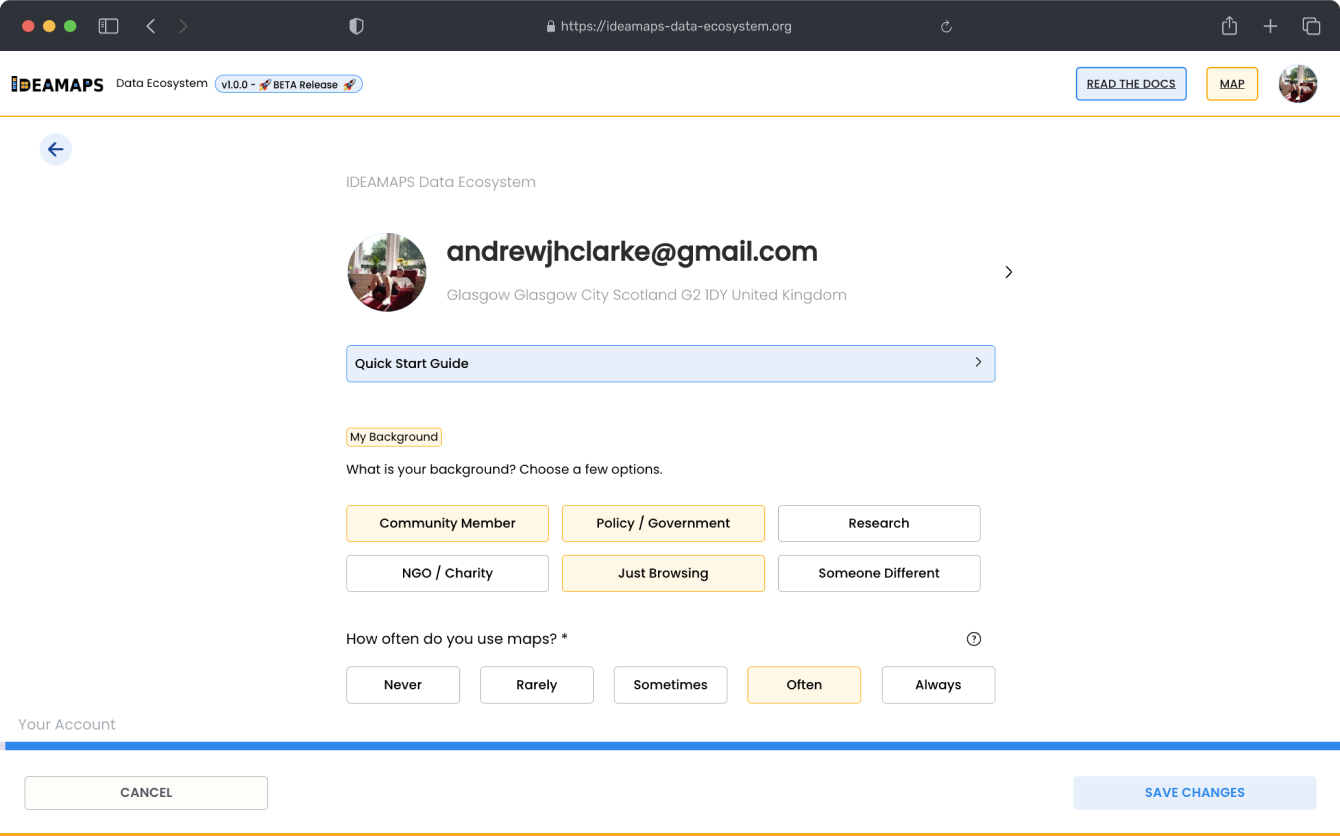The image size is (1340, 836).
Task: Reload the page using refresh icon
Action: coord(946,27)
